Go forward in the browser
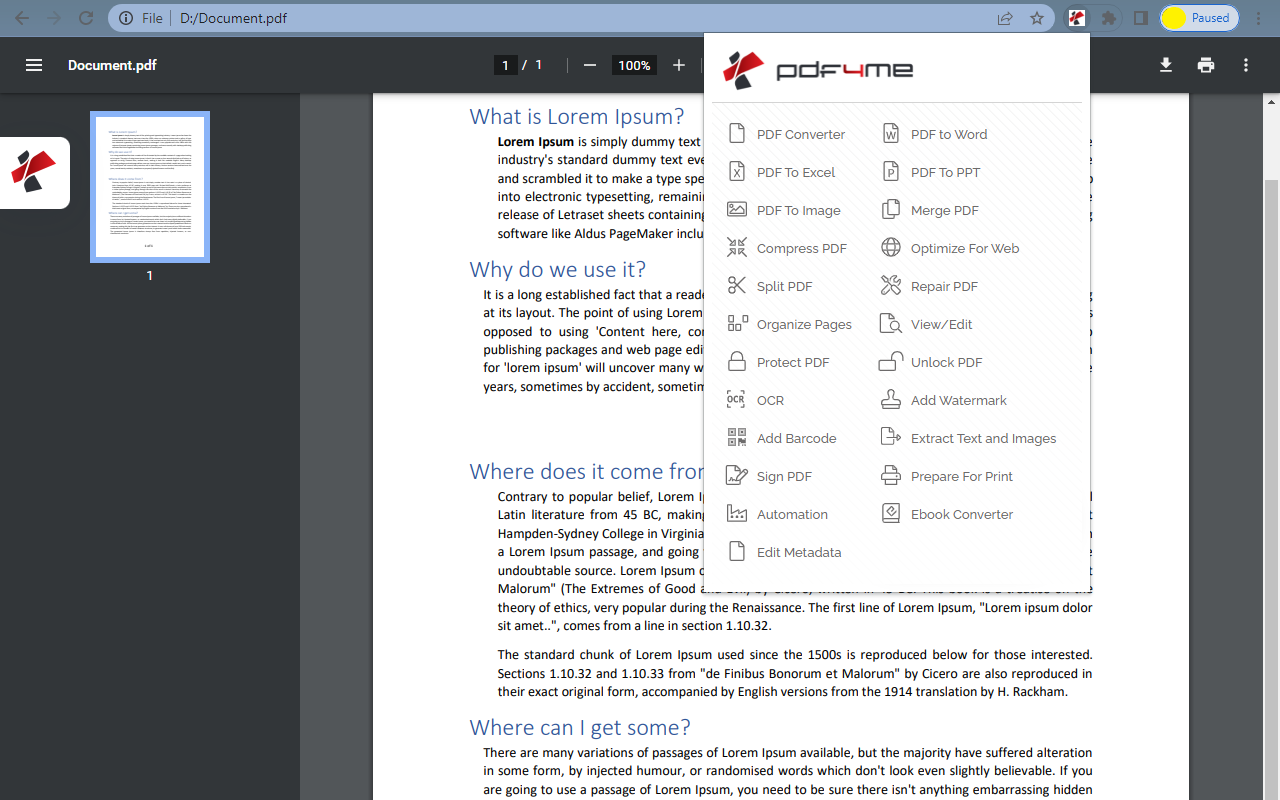This screenshot has width=1280, height=800. 54,18
